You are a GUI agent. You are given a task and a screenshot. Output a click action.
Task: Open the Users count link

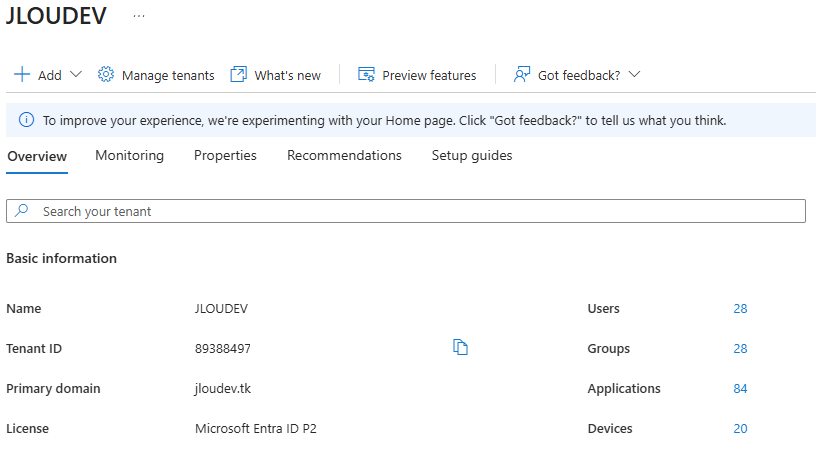(740, 309)
